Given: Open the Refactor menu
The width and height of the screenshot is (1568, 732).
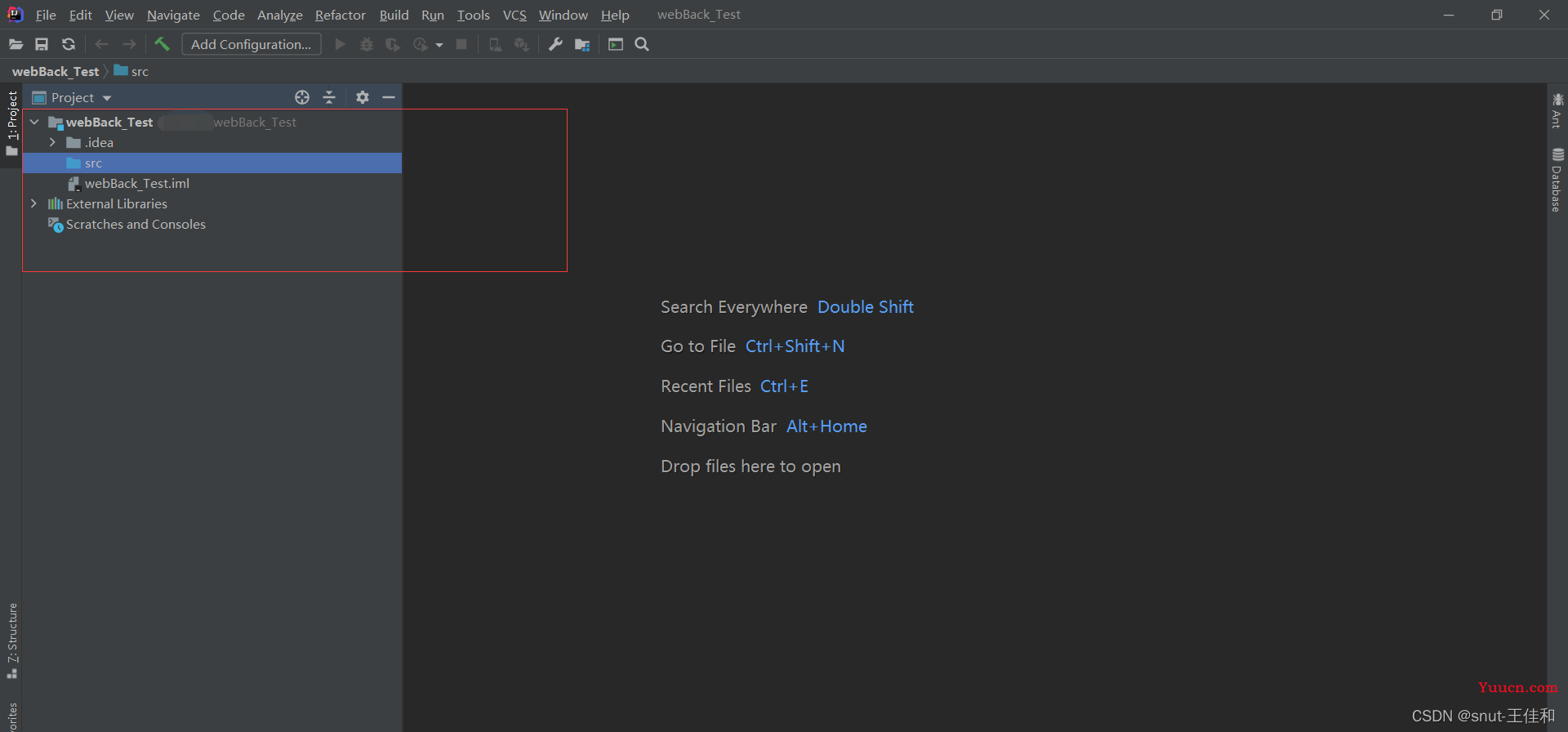Looking at the screenshot, I should click(341, 15).
